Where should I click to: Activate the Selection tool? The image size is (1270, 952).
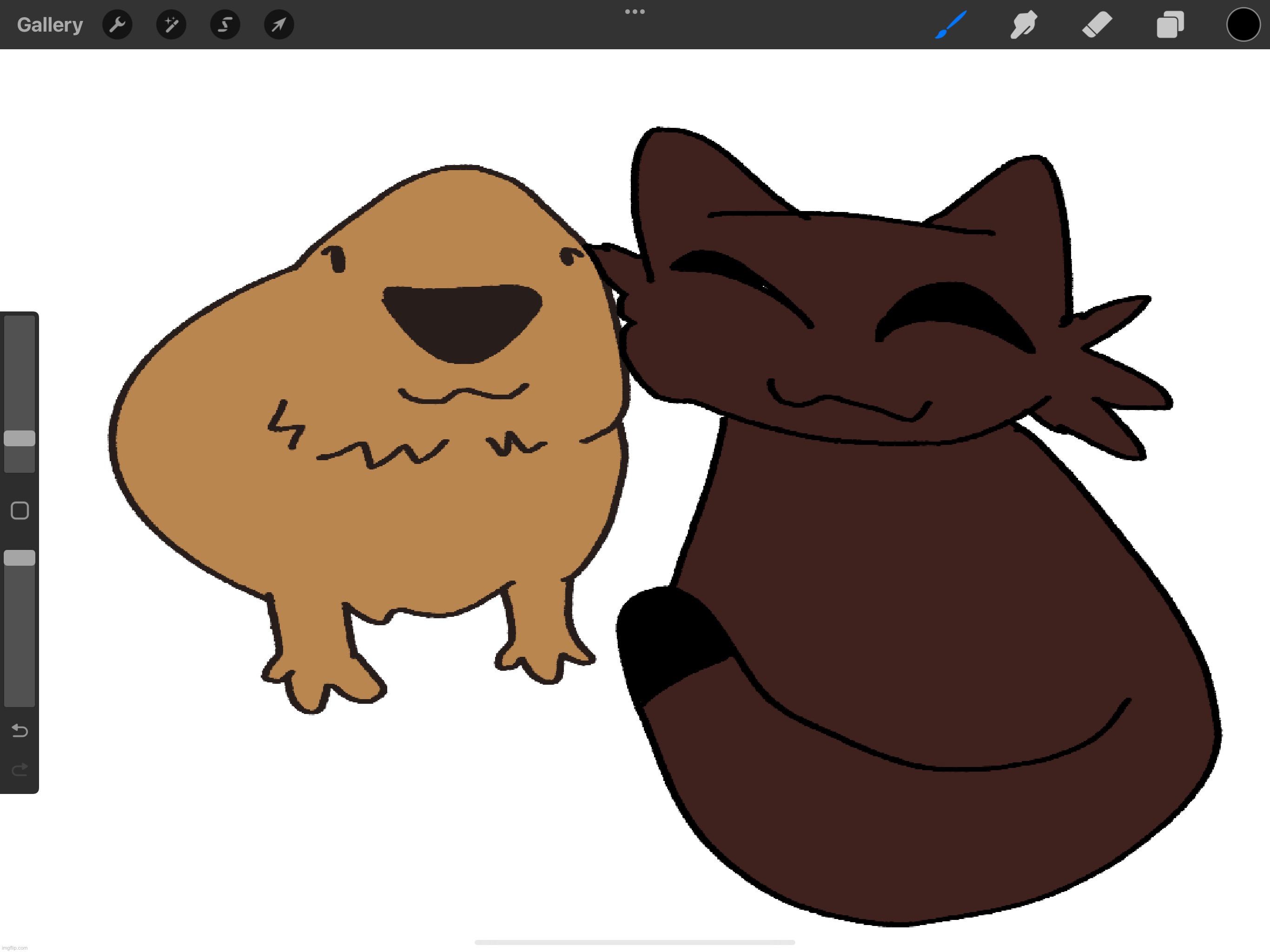pos(225,25)
